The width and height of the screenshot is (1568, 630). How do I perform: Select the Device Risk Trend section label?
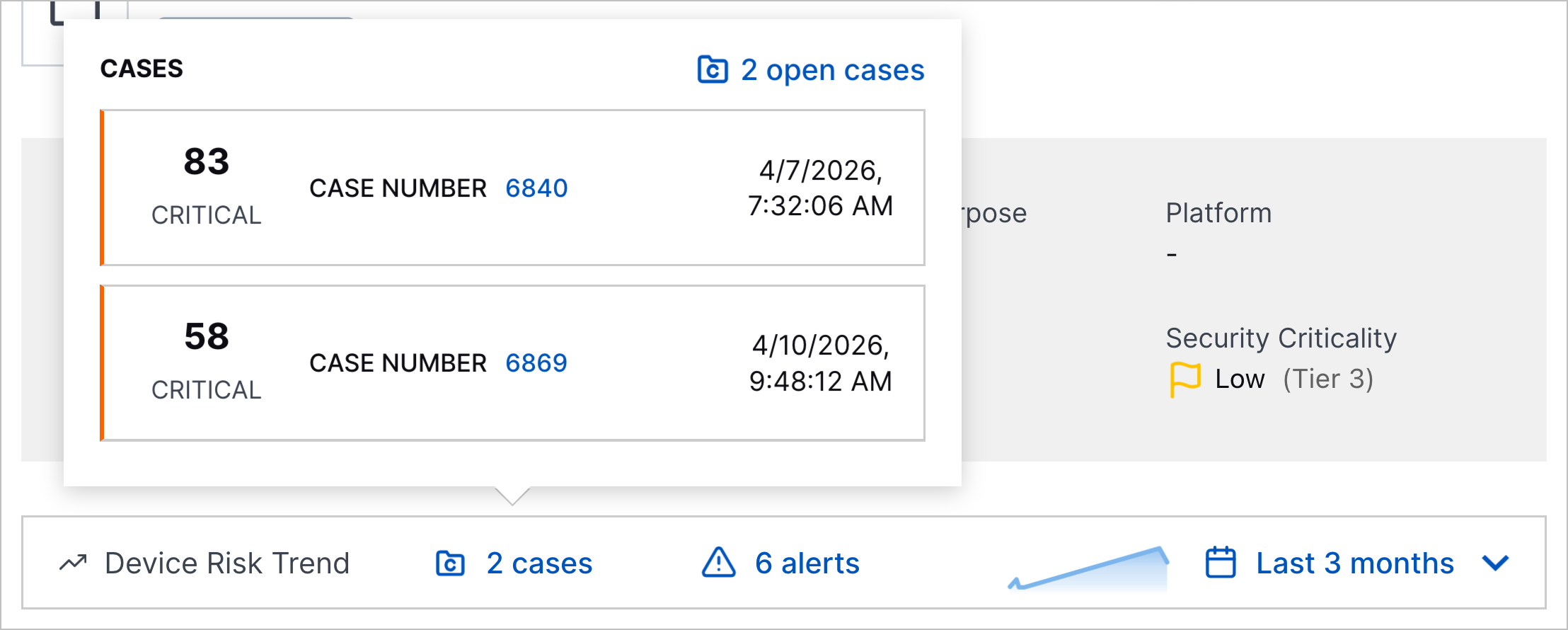coord(227,563)
